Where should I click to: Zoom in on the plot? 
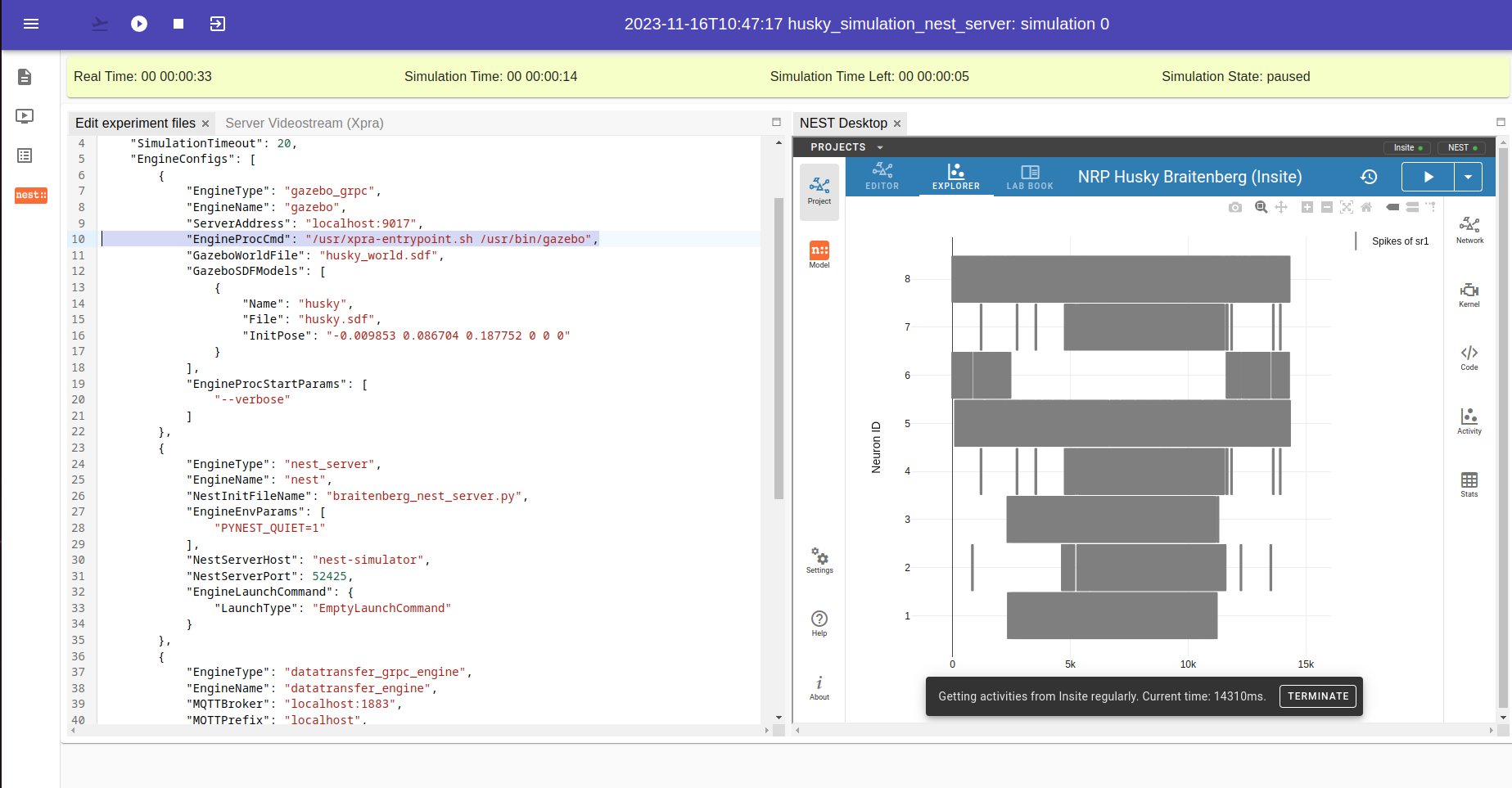click(x=1307, y=207)
